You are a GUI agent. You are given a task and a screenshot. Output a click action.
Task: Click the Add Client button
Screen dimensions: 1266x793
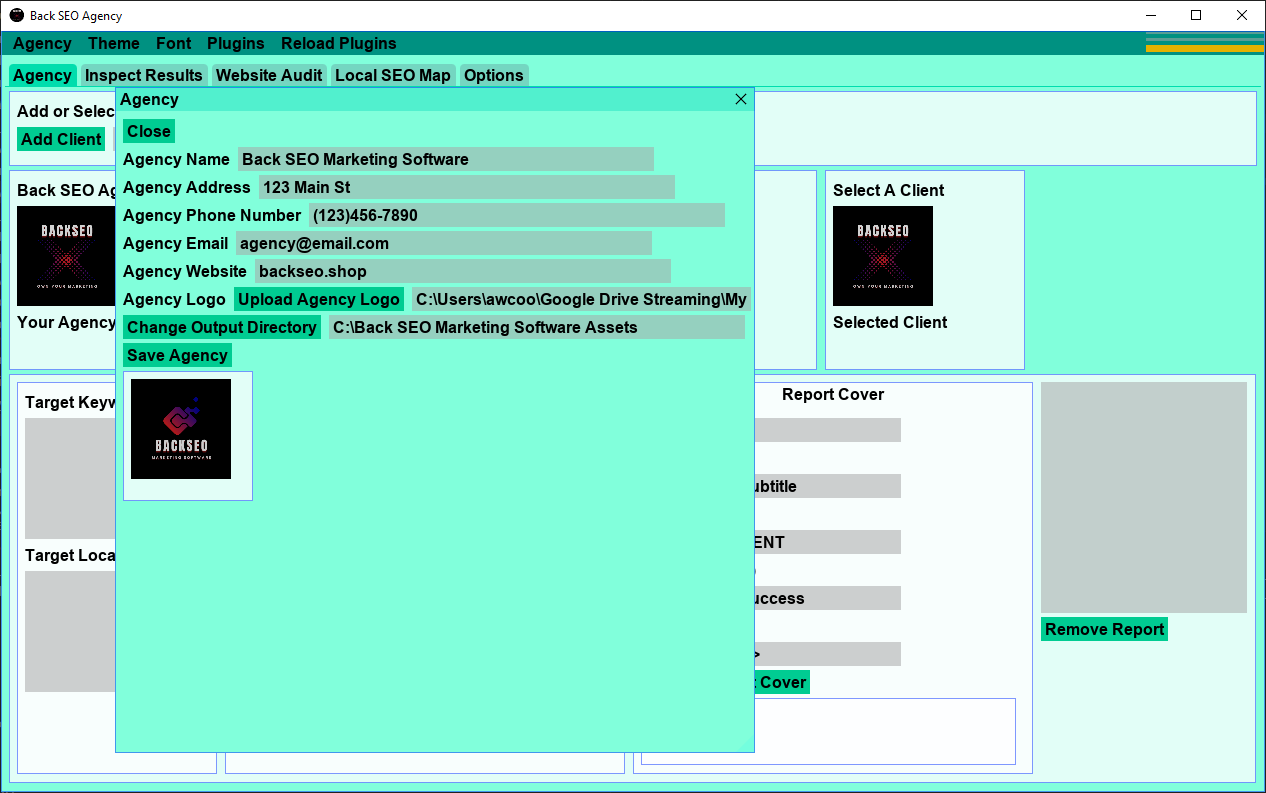(x=61, y=139)
